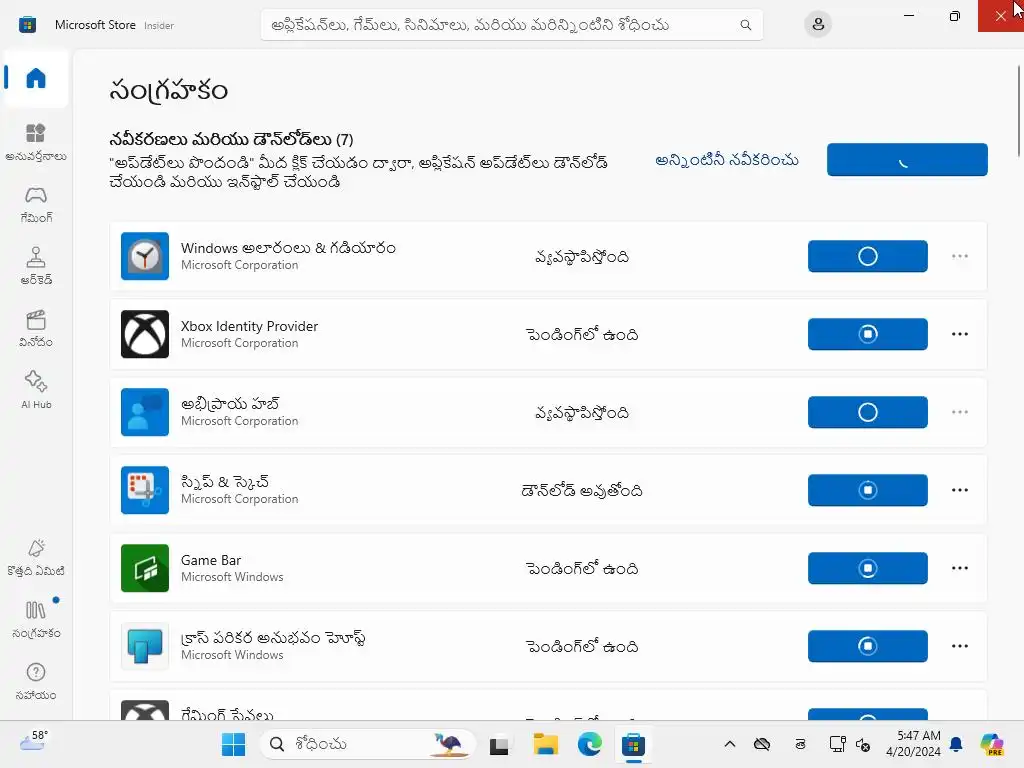1024x768 pixels.
Task: Click Microsoft Store taskbar icon
Action: click(x=633, y=744)
